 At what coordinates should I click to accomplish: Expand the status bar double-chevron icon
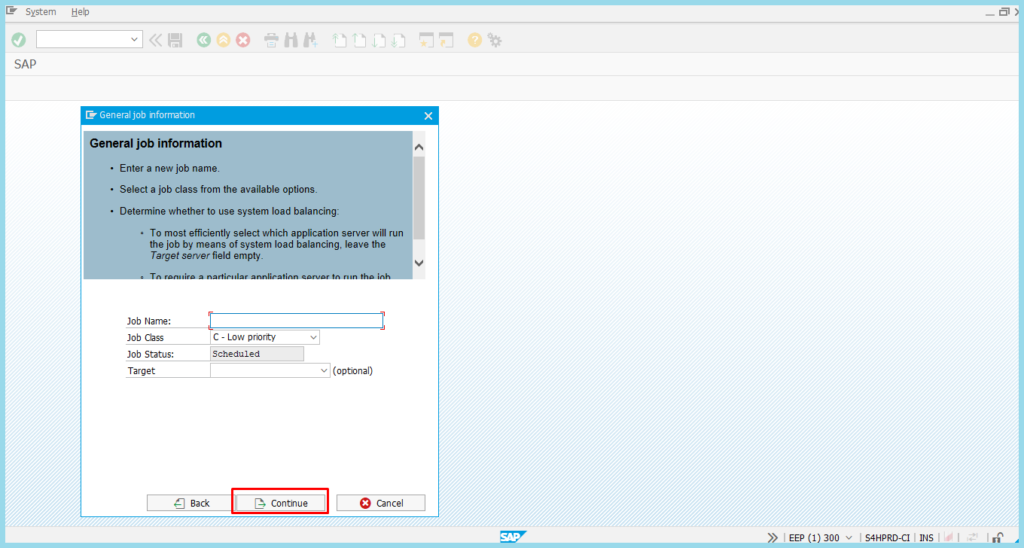[773, 538]
